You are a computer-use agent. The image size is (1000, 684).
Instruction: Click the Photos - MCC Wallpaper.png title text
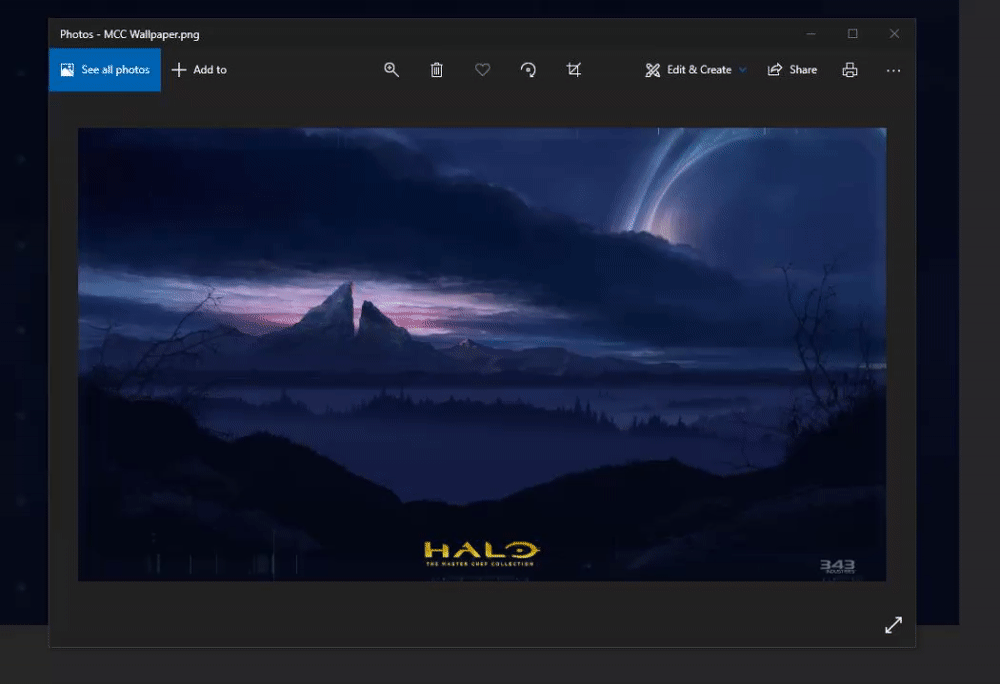129,34
